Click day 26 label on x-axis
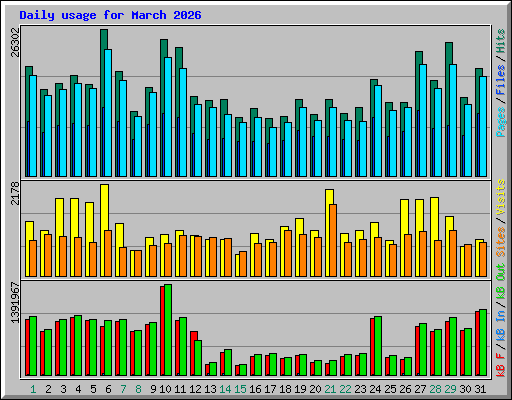 tap(405, 389)
